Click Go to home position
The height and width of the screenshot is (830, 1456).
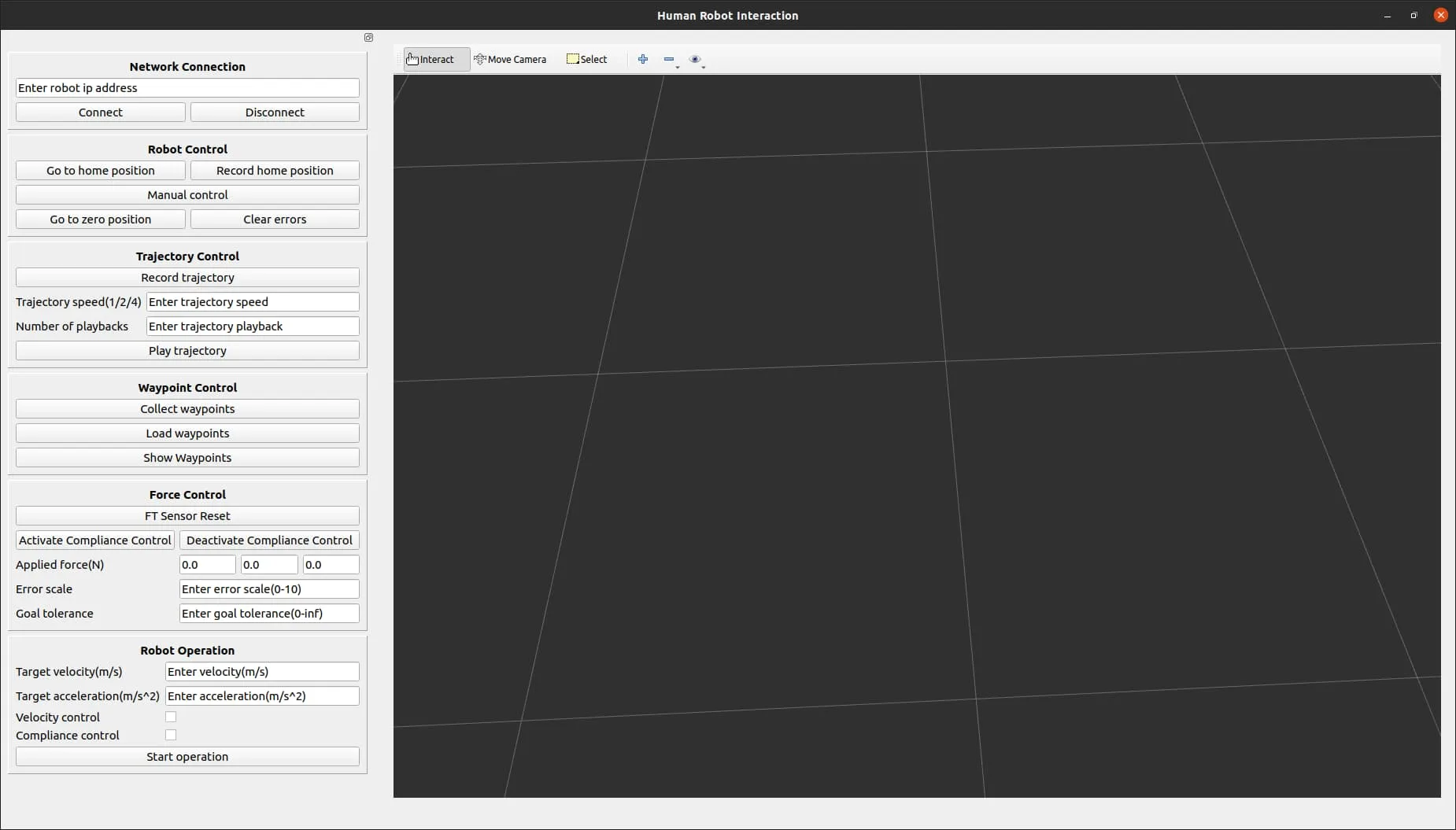(101, 171)
